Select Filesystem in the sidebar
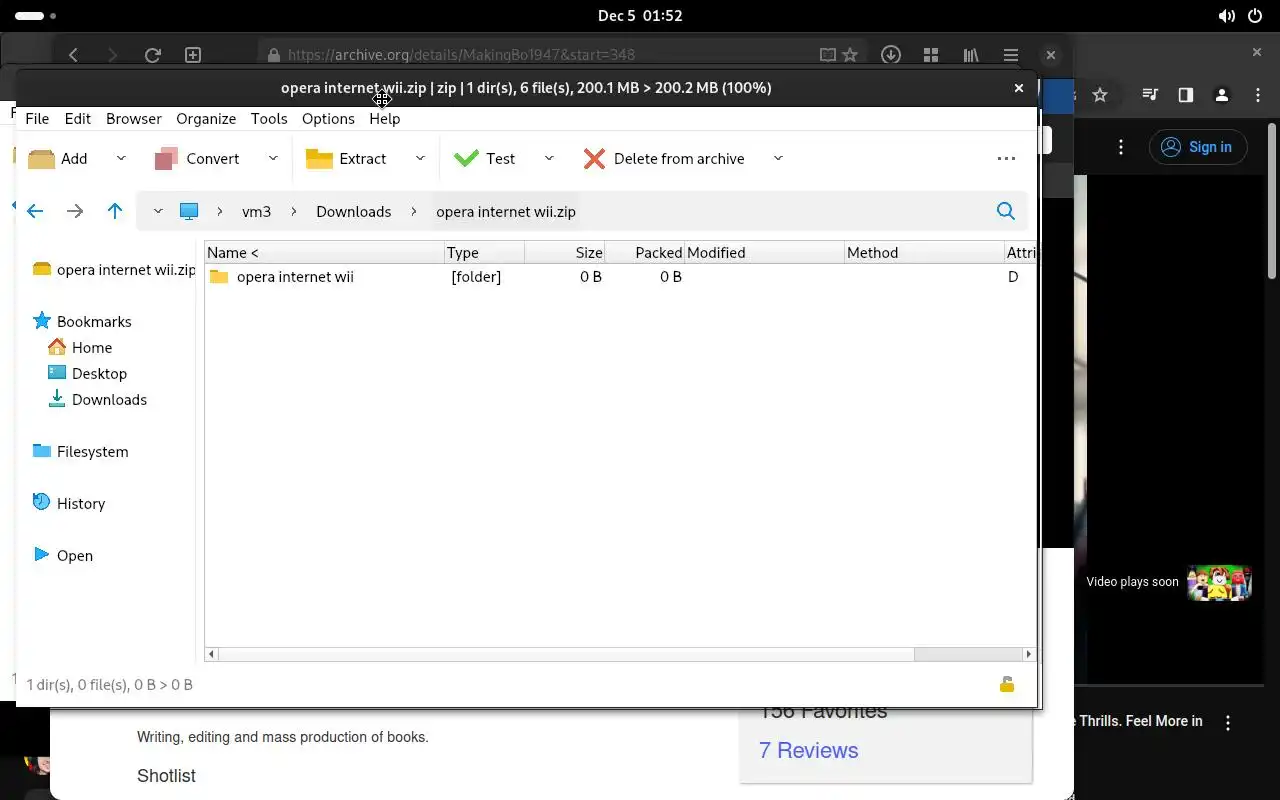The width and height of the screenshot is (1280, 800). click(x=80, y=451)
